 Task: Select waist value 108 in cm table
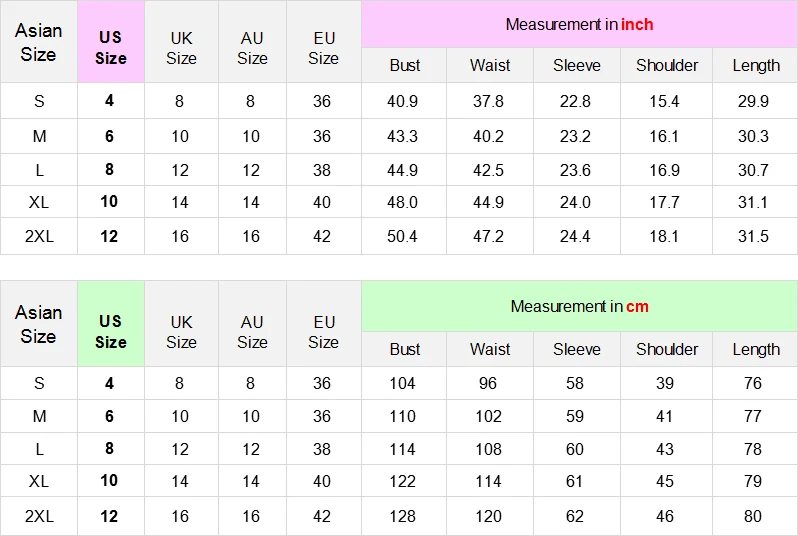pos(489,449)
